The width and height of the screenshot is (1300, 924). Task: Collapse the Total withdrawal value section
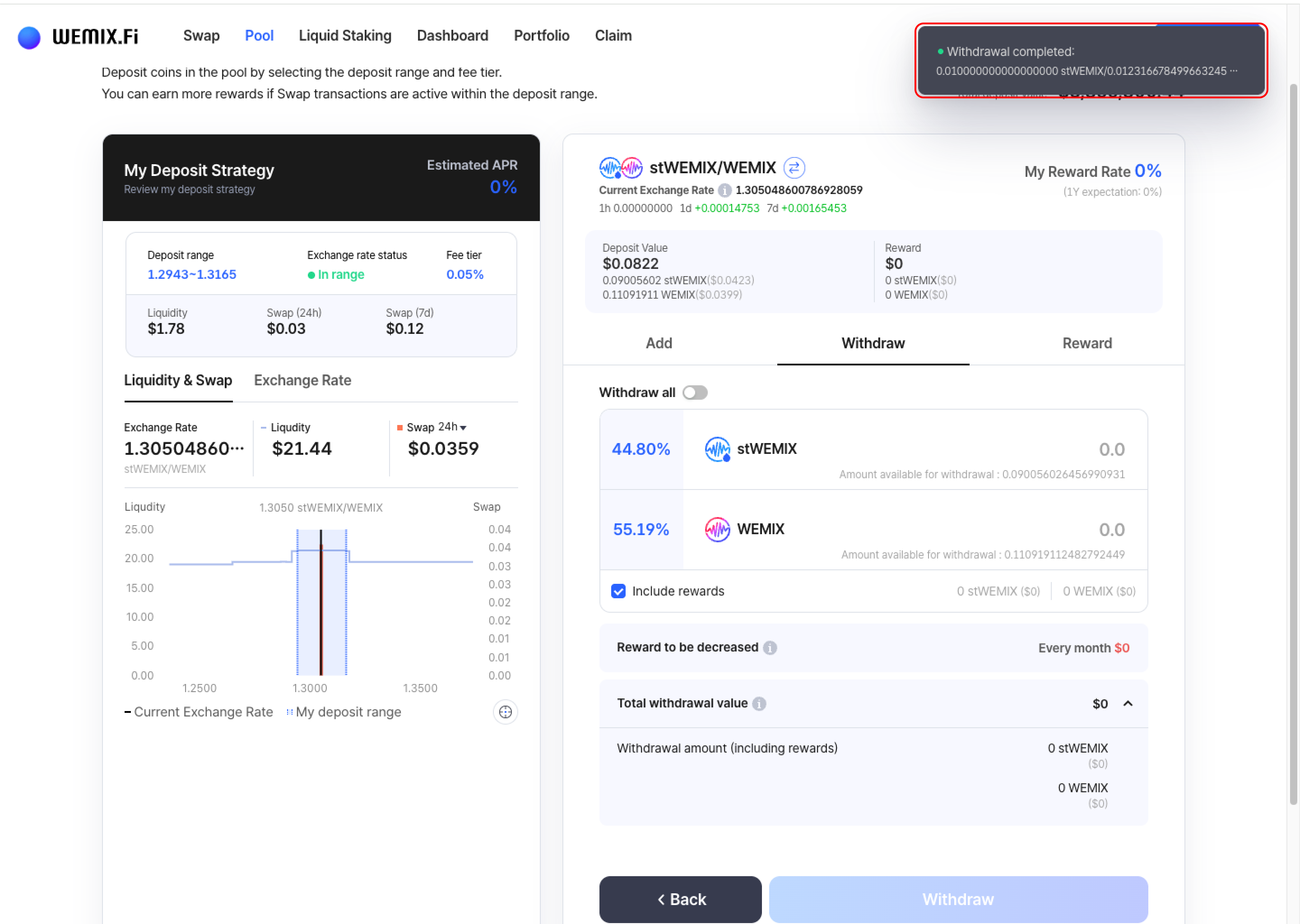click(x=1128, y=704)
